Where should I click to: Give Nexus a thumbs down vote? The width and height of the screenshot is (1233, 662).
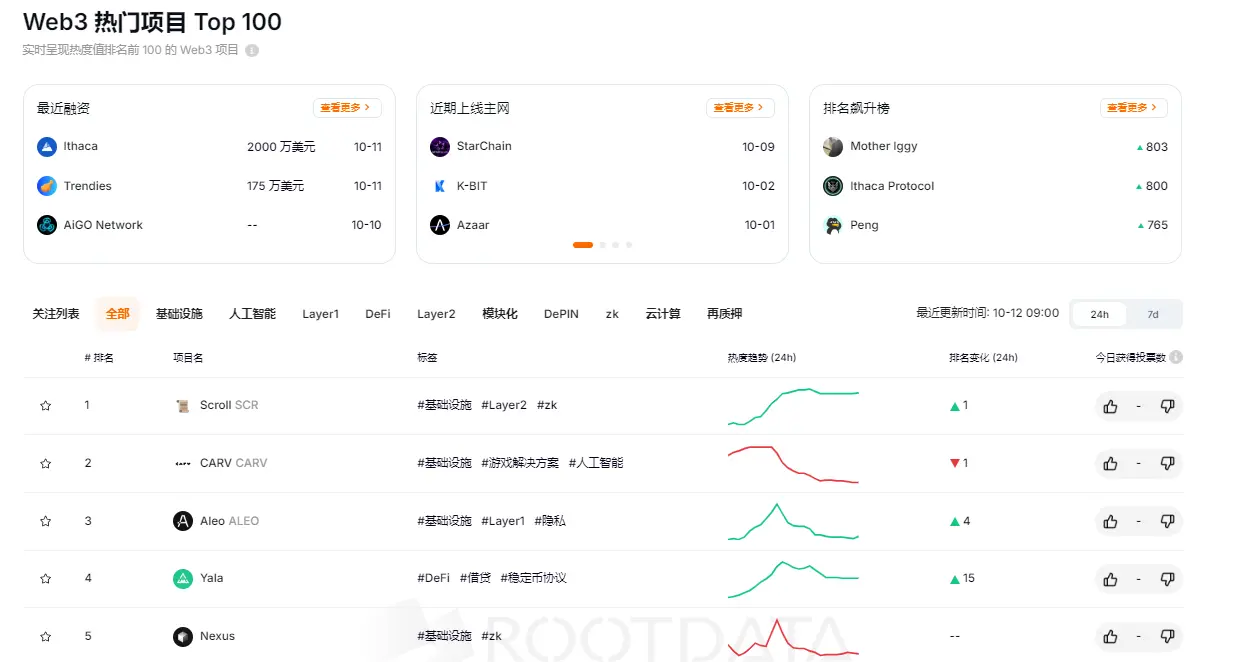click(1167, 636)
